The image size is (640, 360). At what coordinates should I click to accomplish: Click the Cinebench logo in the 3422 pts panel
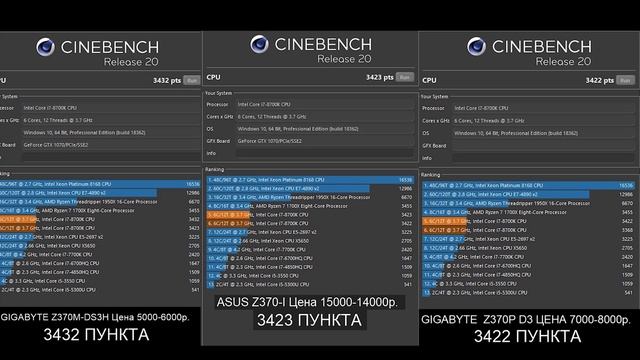coord(476,47)
